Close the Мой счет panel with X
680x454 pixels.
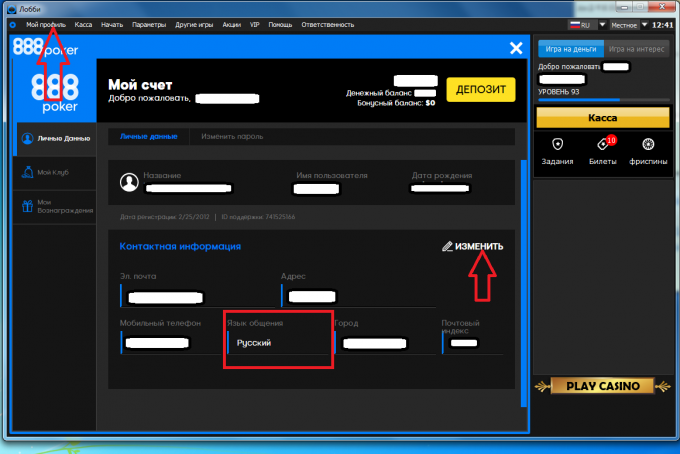coord(516,48)
